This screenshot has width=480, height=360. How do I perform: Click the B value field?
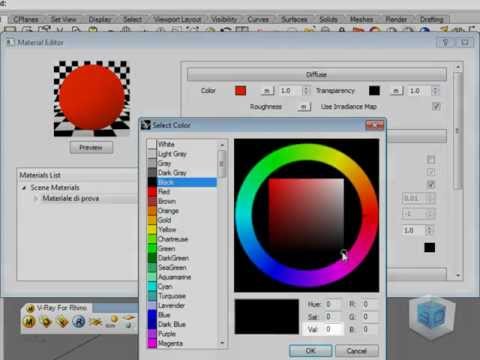(x=370, y=329)
